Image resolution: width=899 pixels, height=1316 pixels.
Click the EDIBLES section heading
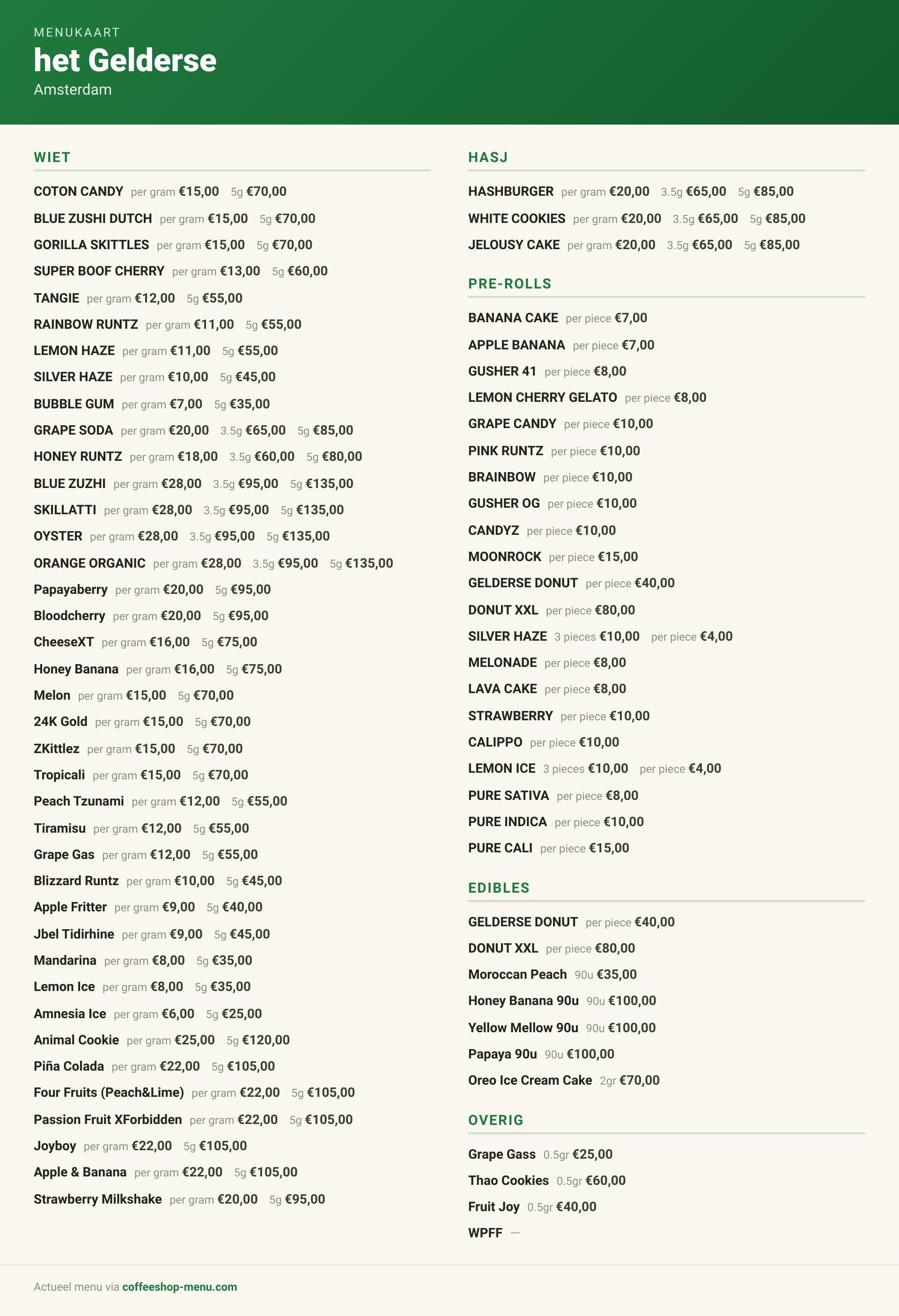(x=499, y=888)
